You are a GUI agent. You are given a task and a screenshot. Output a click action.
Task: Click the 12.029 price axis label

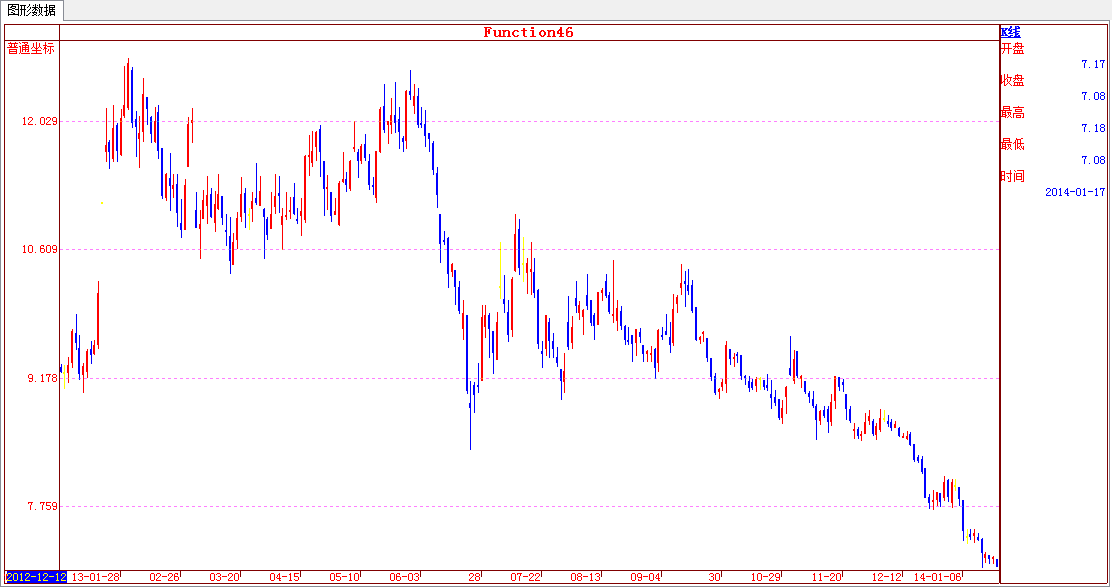click(x=40, y=121)
